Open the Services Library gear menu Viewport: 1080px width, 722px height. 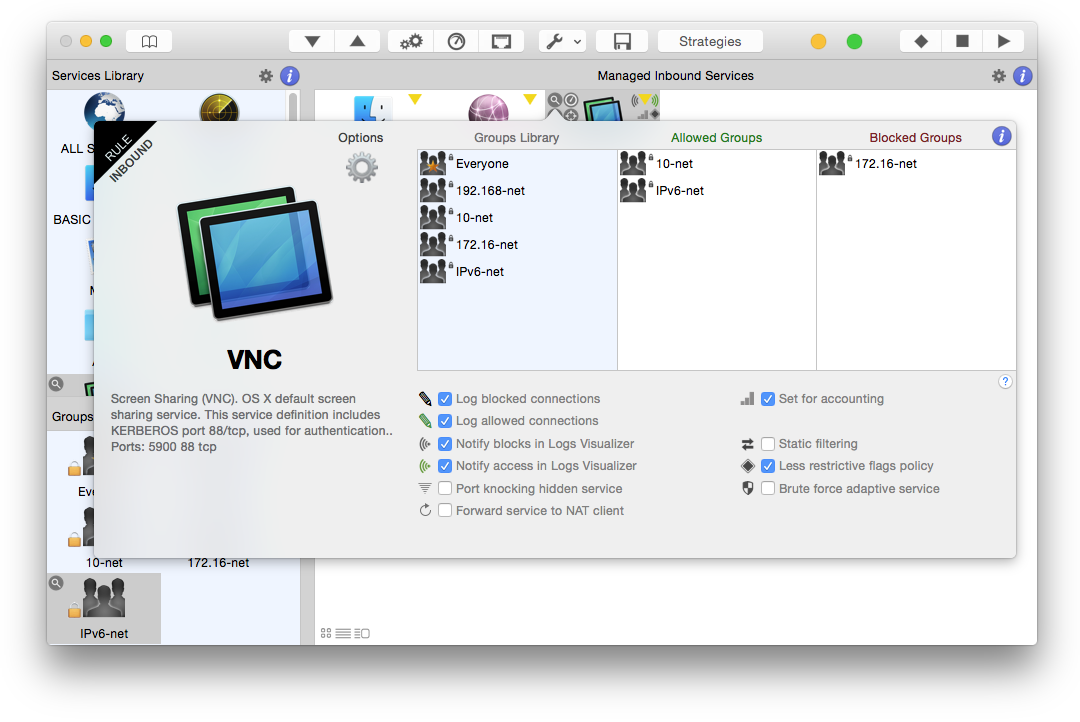(x=266, y=76)
